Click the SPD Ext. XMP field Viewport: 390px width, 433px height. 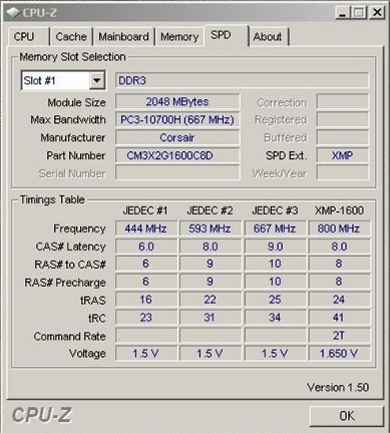click(343, 156)
